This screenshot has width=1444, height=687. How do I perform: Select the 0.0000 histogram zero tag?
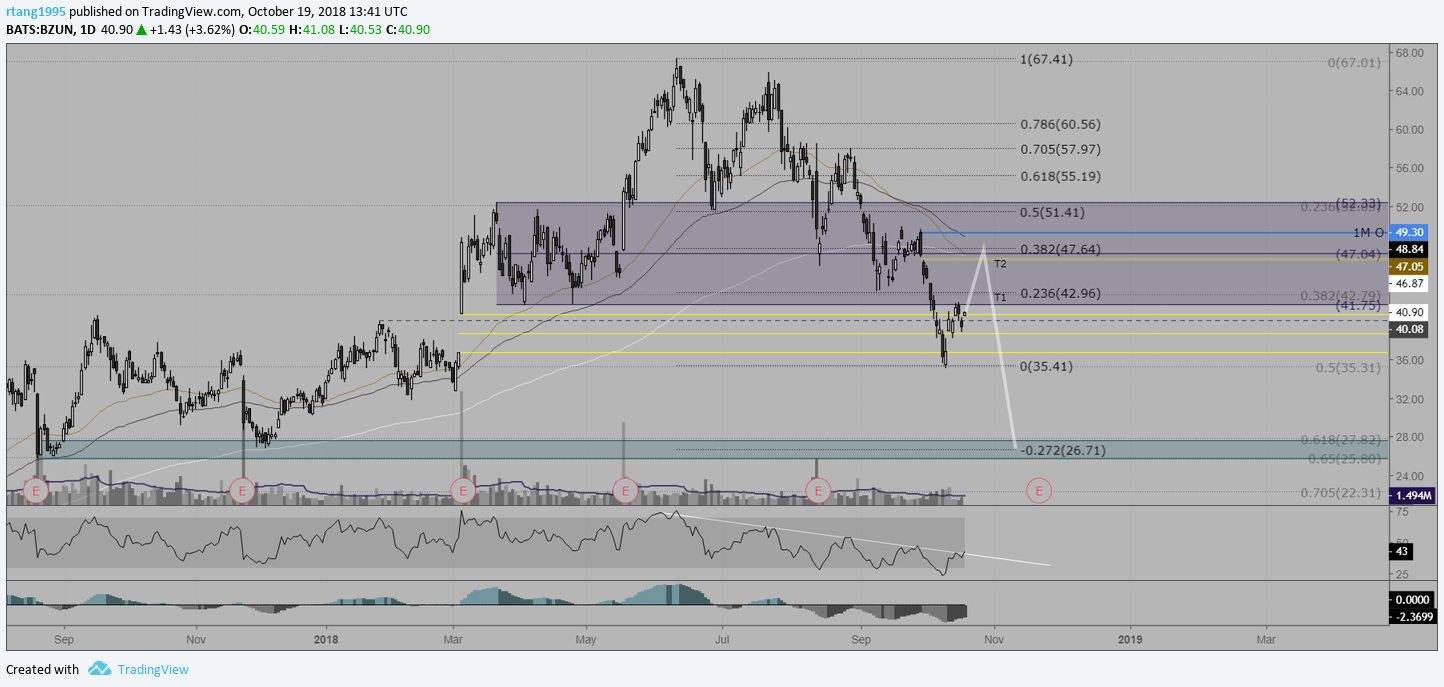tap(1413, 599)
